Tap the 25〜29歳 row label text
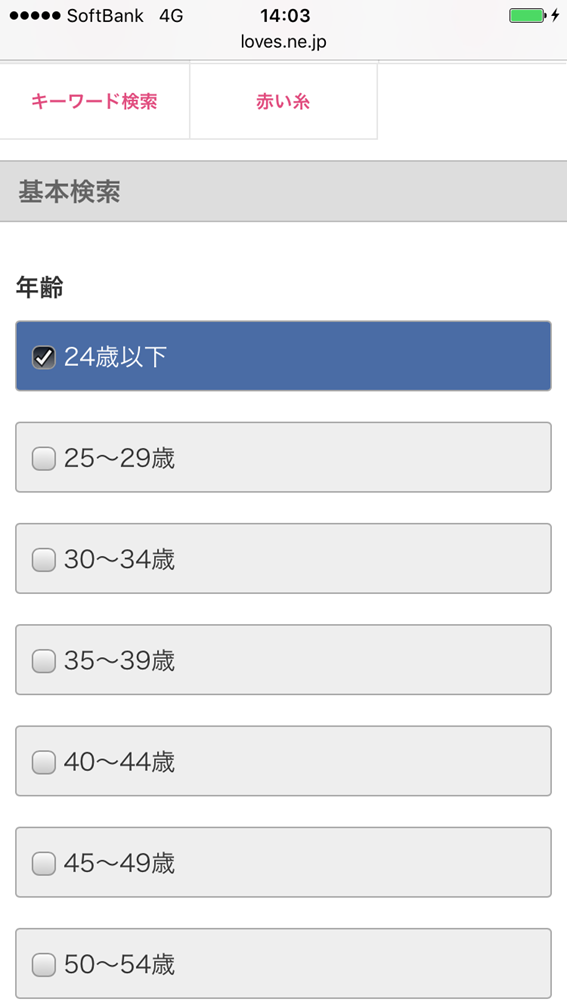 [119, 458]
